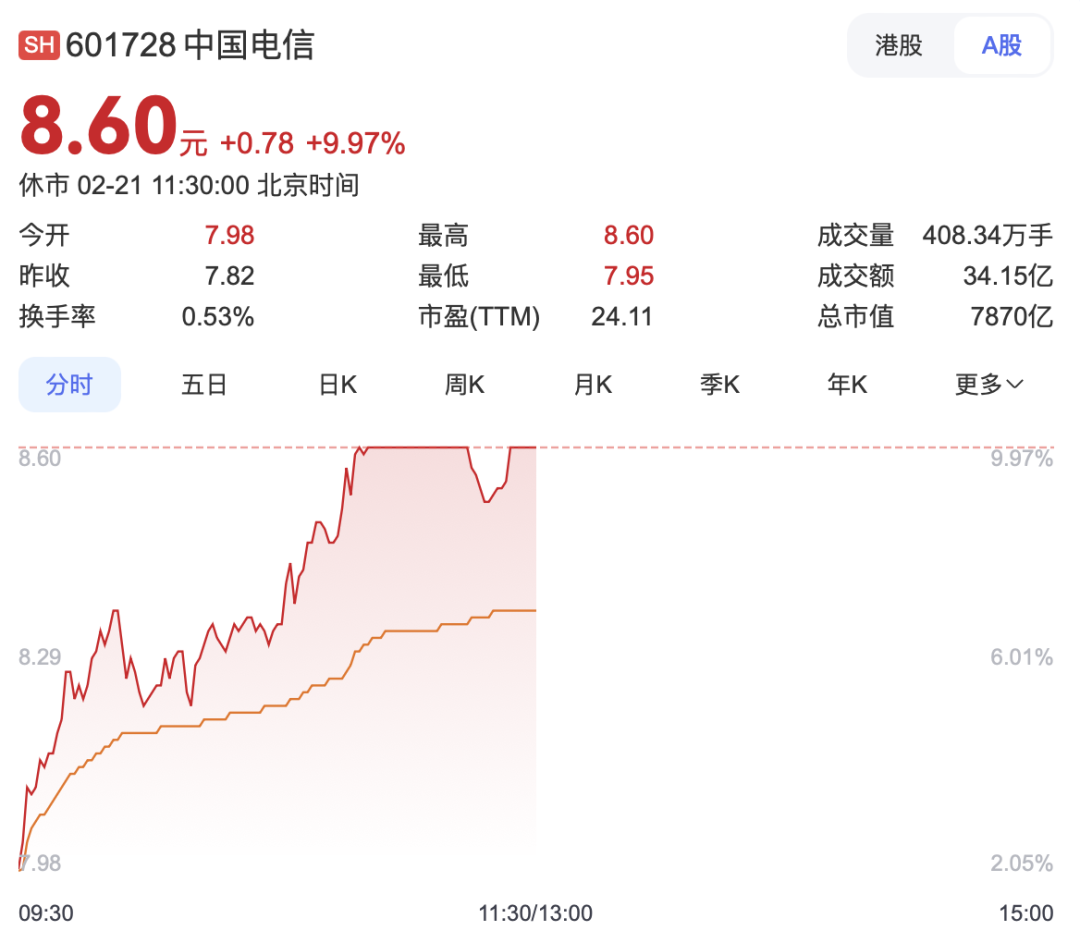Click the 今开 label
The image size is (1080, 943).
point(44,236)
